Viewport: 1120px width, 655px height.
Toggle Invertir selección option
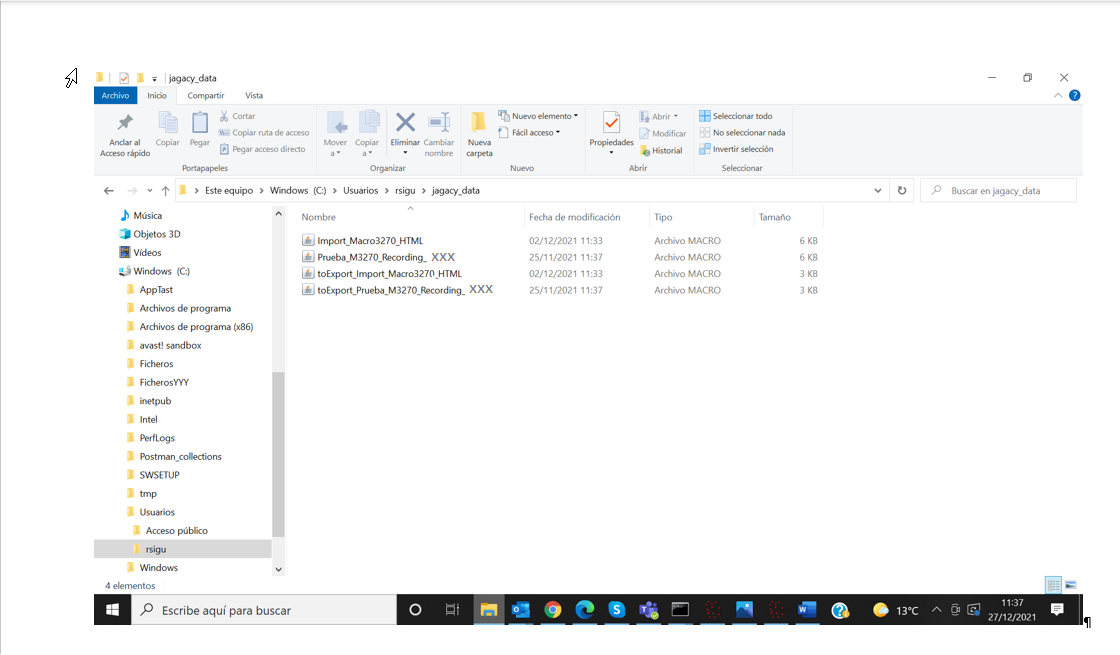(x=736, y=149)
